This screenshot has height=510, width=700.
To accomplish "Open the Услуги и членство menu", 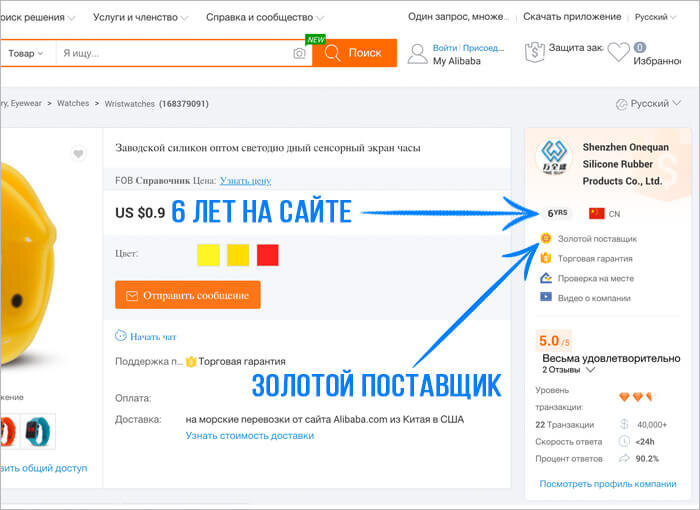I will (140, 17).
